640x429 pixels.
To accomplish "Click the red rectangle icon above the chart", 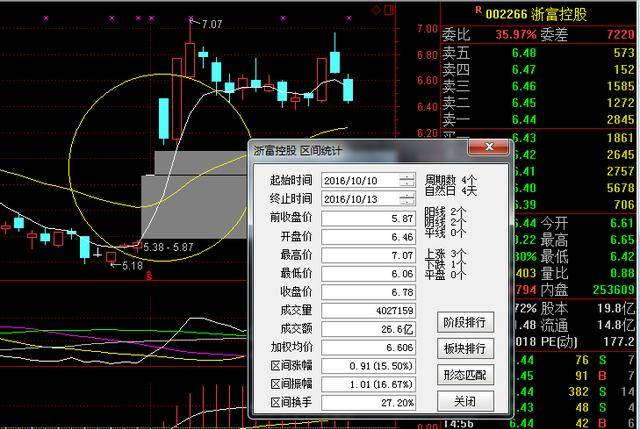I will point(389,9).
